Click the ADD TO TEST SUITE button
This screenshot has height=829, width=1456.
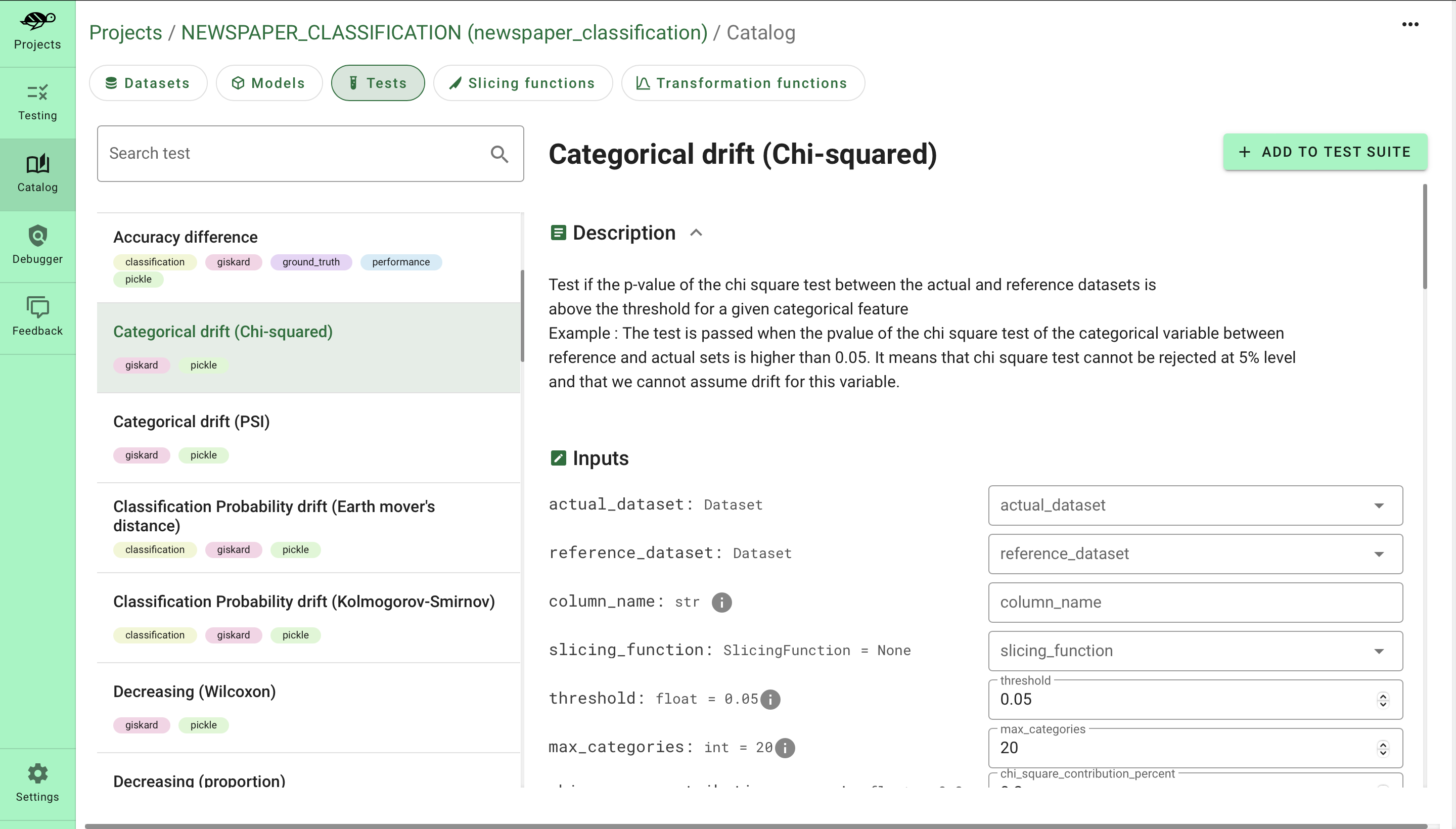pos(1325,152)
